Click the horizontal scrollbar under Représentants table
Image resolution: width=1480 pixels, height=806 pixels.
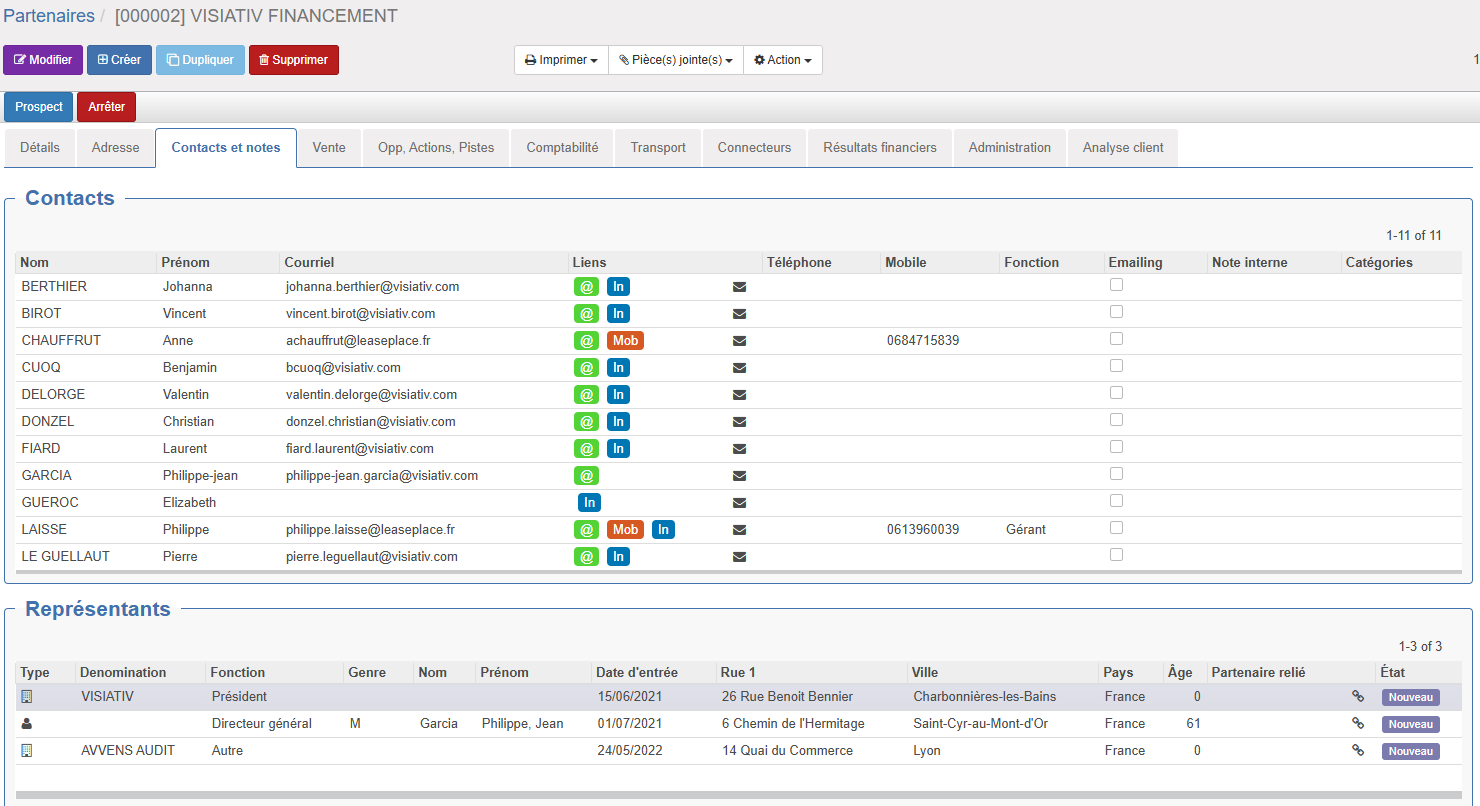[x=738, y=795]
